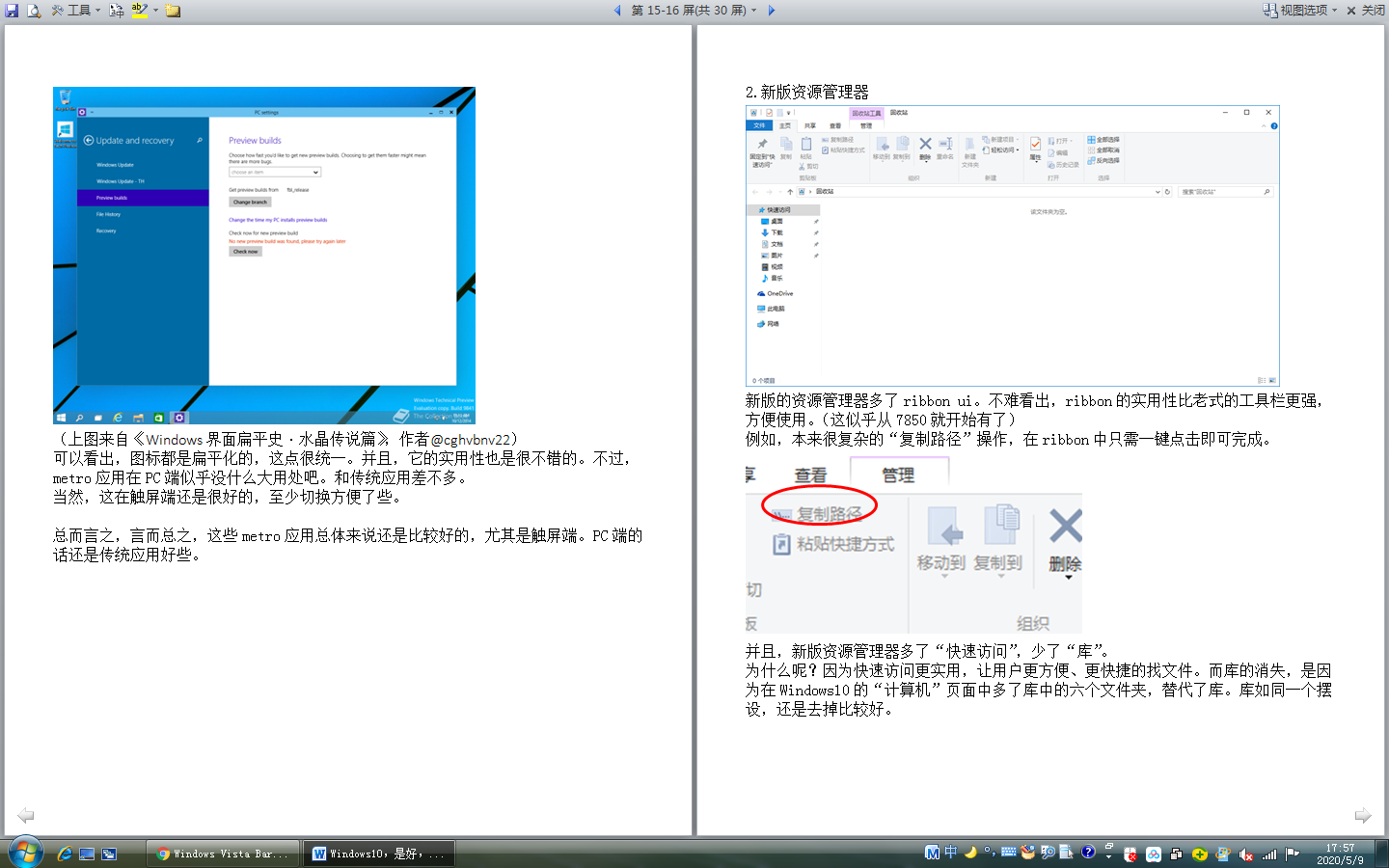Viewport: 1389px width, 868px height.
Task: Click the Save icon in the reading toolbar
Action: click(x=12, y=11)
